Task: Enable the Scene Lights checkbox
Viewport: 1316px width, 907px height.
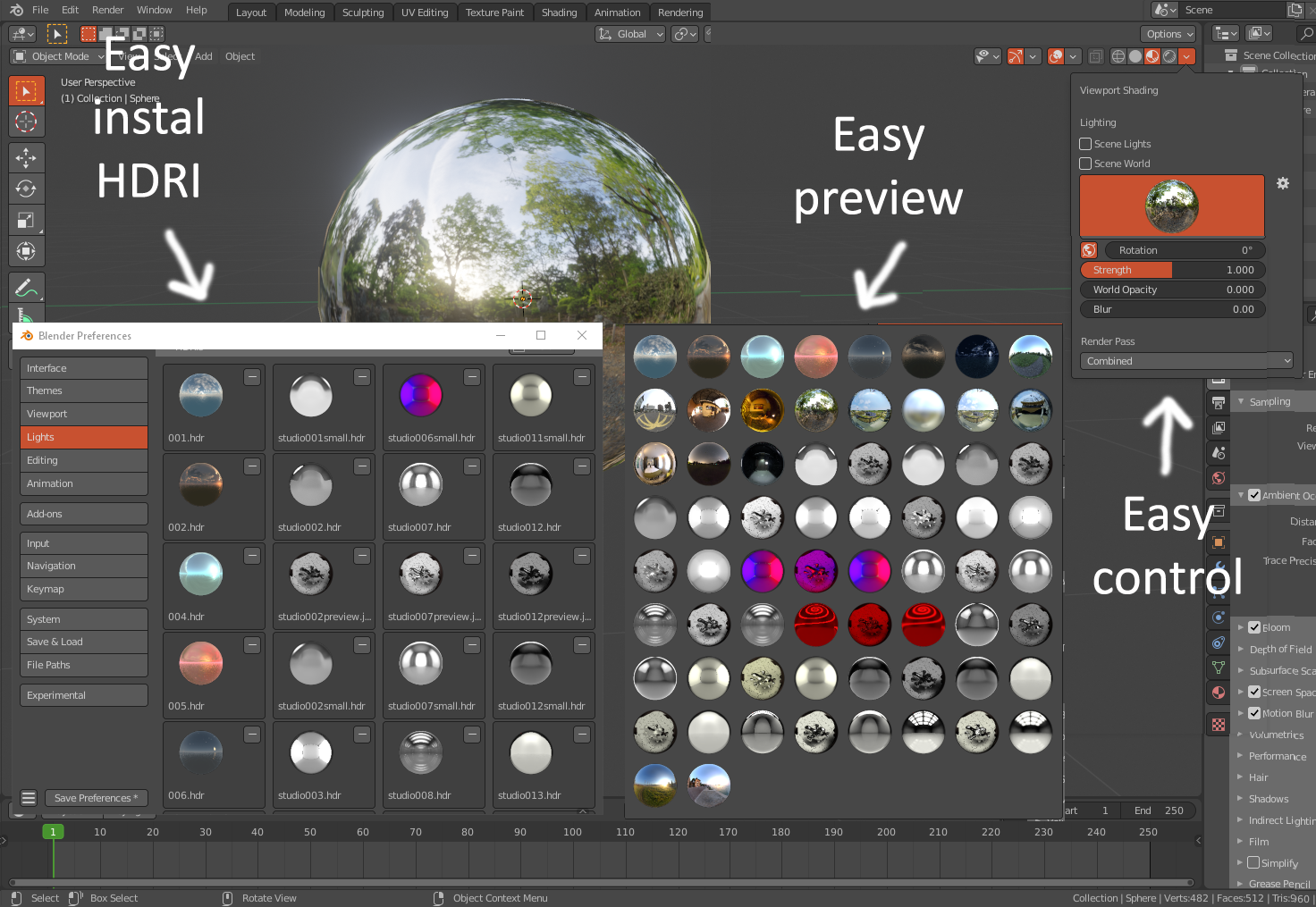Action: (1085, 144)
